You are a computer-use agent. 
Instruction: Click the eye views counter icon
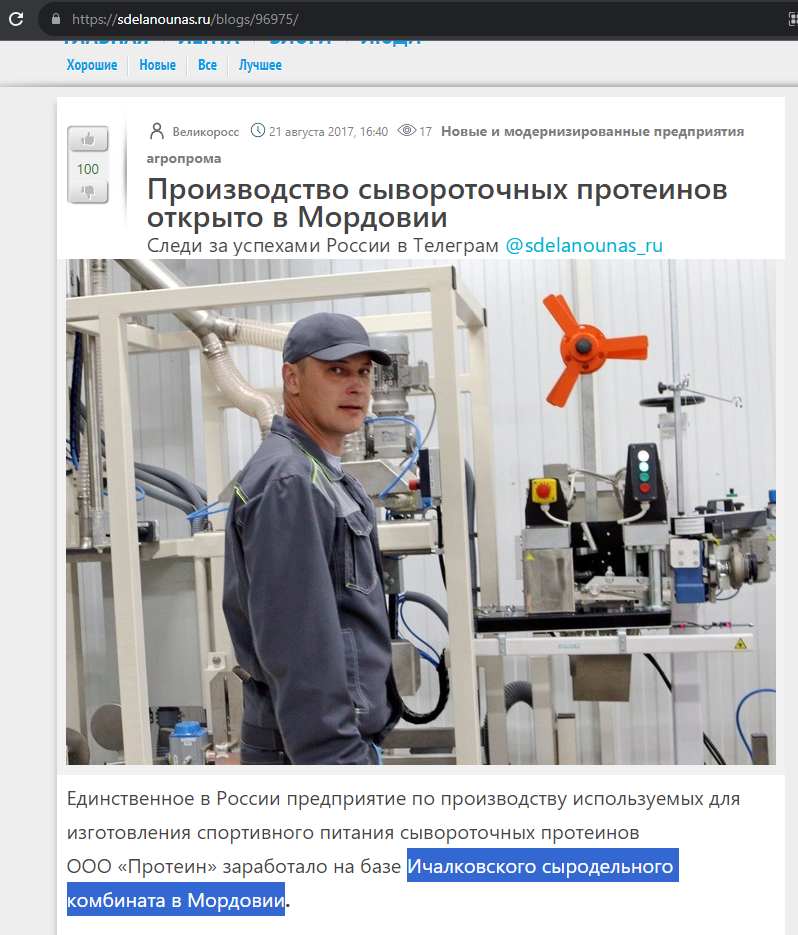pyautogui.click(x=407, y=131)
